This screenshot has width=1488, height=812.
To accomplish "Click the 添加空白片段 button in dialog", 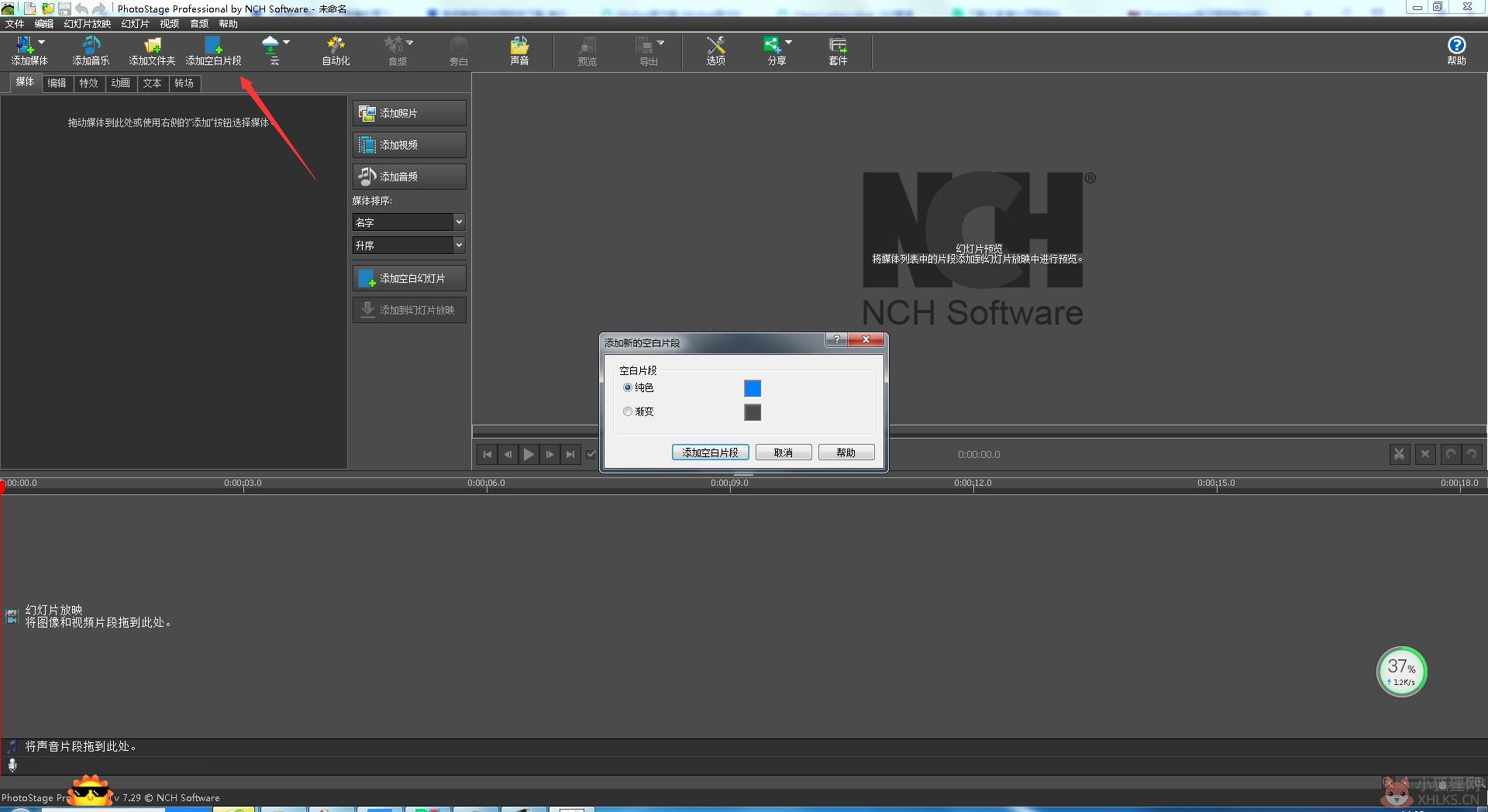I will coord(710,452).
